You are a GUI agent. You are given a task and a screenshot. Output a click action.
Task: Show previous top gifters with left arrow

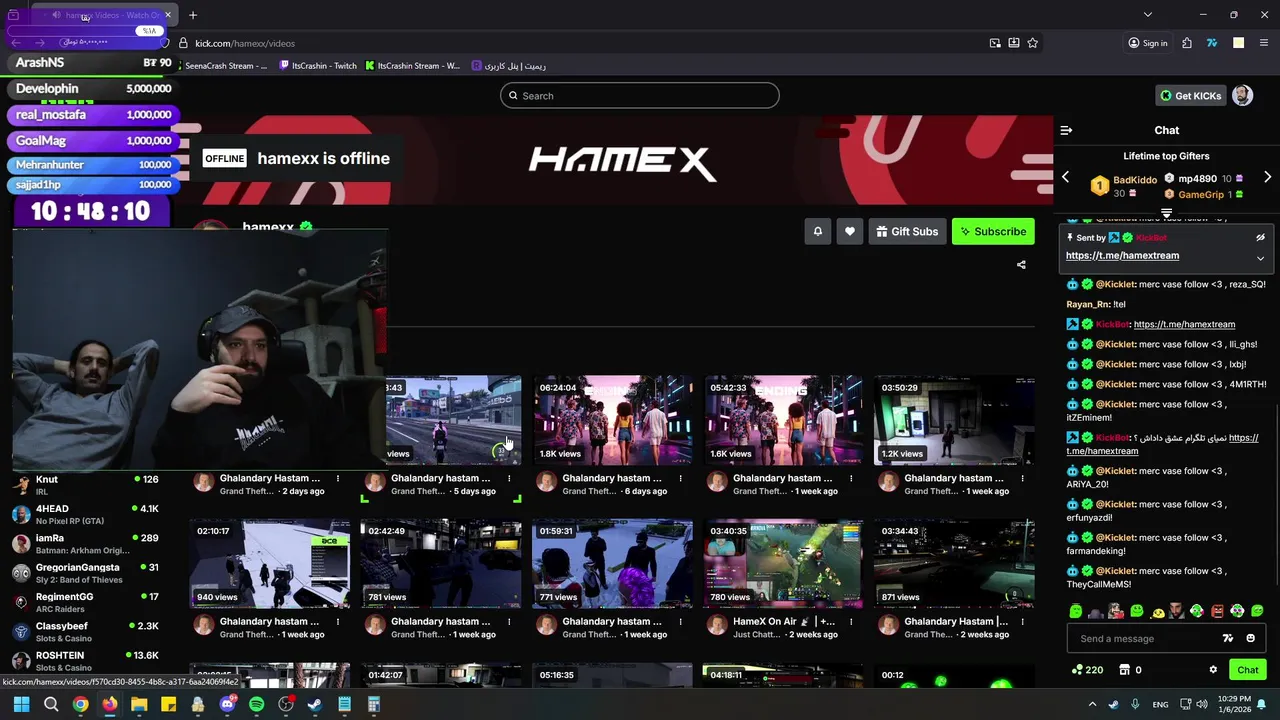pyautogui.click(x=1065, y=177)
